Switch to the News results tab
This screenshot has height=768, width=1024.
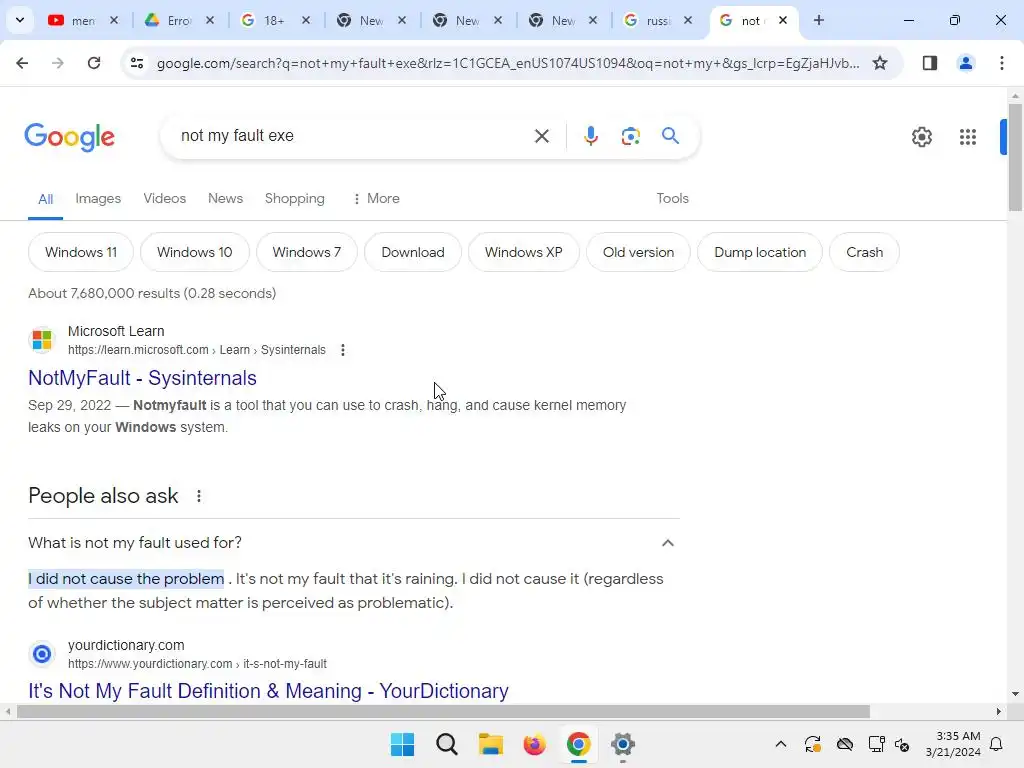click(225, 199)
